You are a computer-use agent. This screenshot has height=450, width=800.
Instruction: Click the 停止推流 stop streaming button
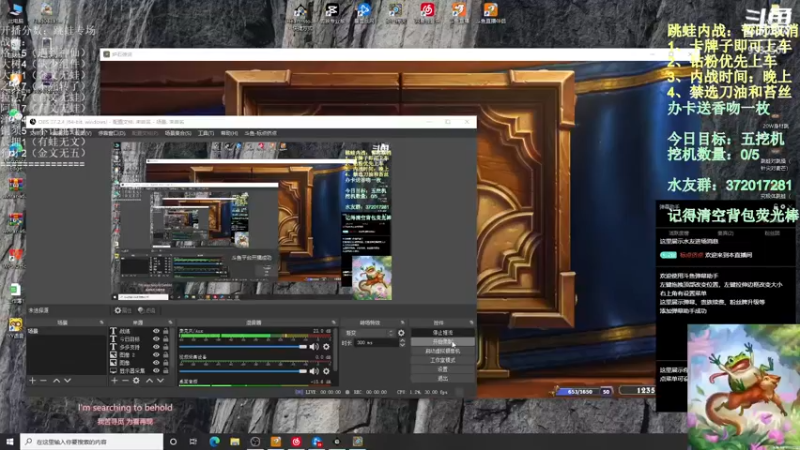pos(442,333)
